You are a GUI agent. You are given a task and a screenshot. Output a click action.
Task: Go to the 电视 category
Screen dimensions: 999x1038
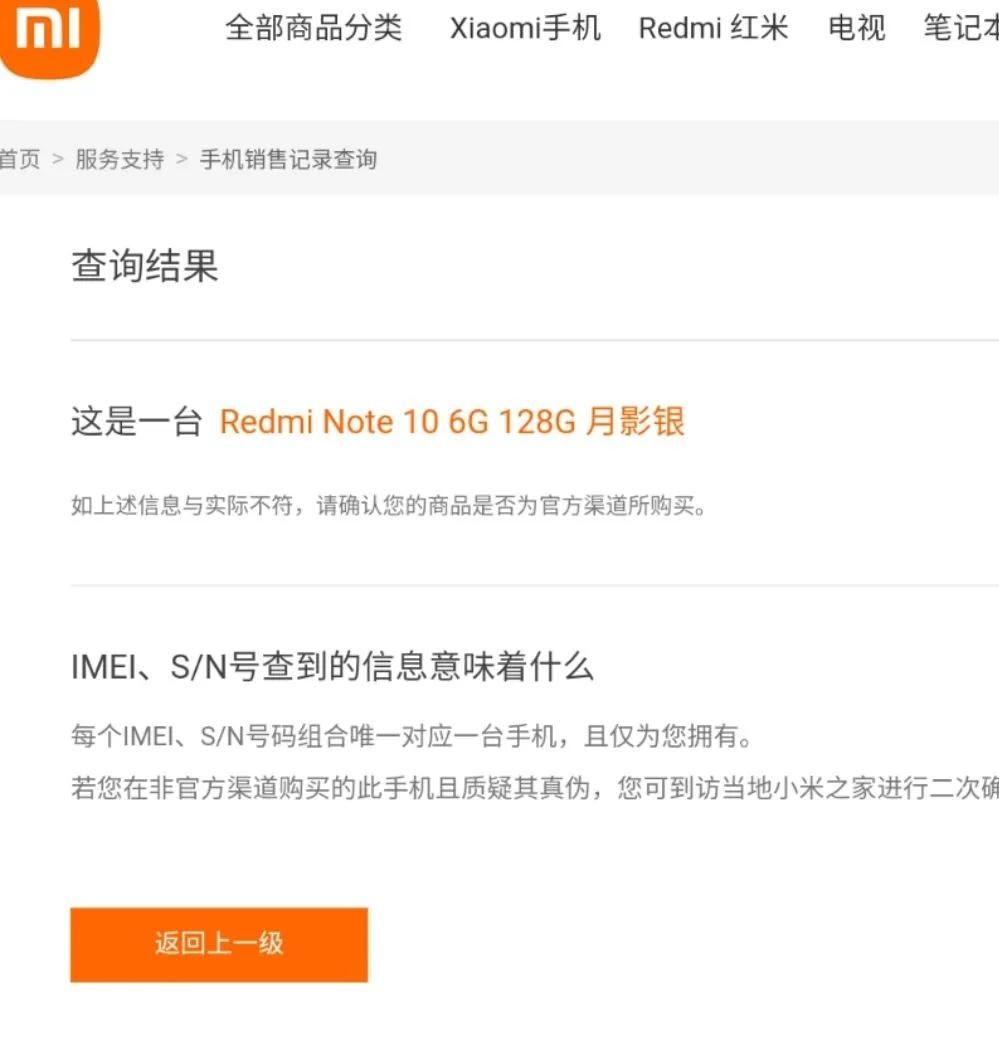pos(857,28)
